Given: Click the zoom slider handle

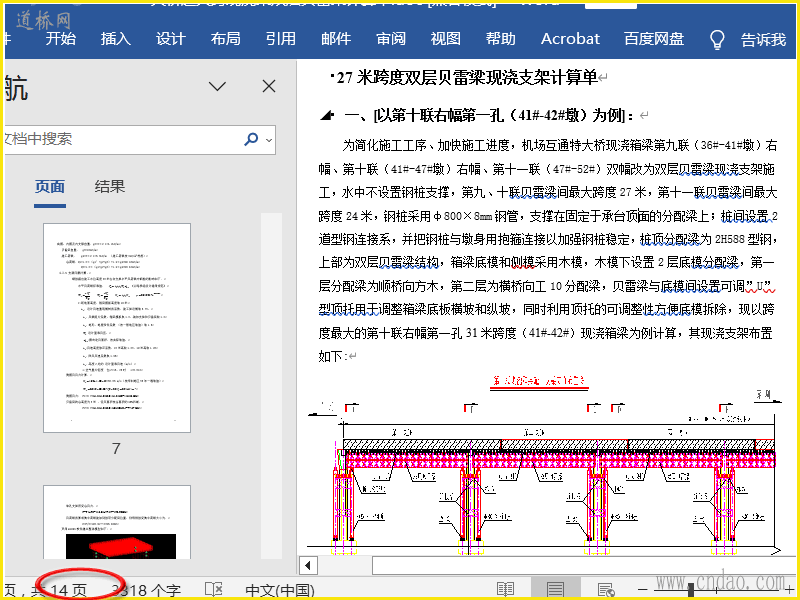Looking at the screenshot, I should point(691,590).
